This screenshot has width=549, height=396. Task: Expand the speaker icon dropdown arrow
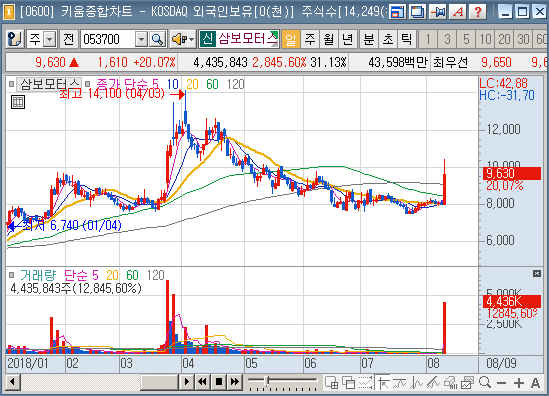pyautogui.click(x=191, y=39)
